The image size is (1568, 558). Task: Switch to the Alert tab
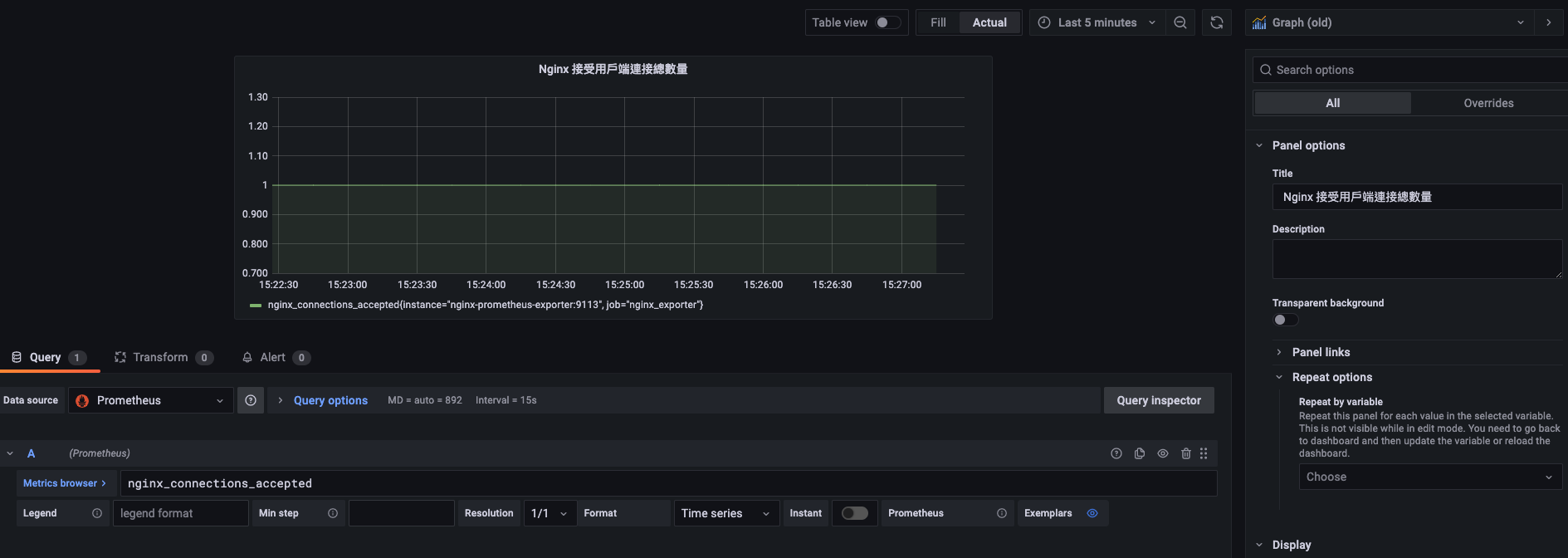[x=276, y=357]
